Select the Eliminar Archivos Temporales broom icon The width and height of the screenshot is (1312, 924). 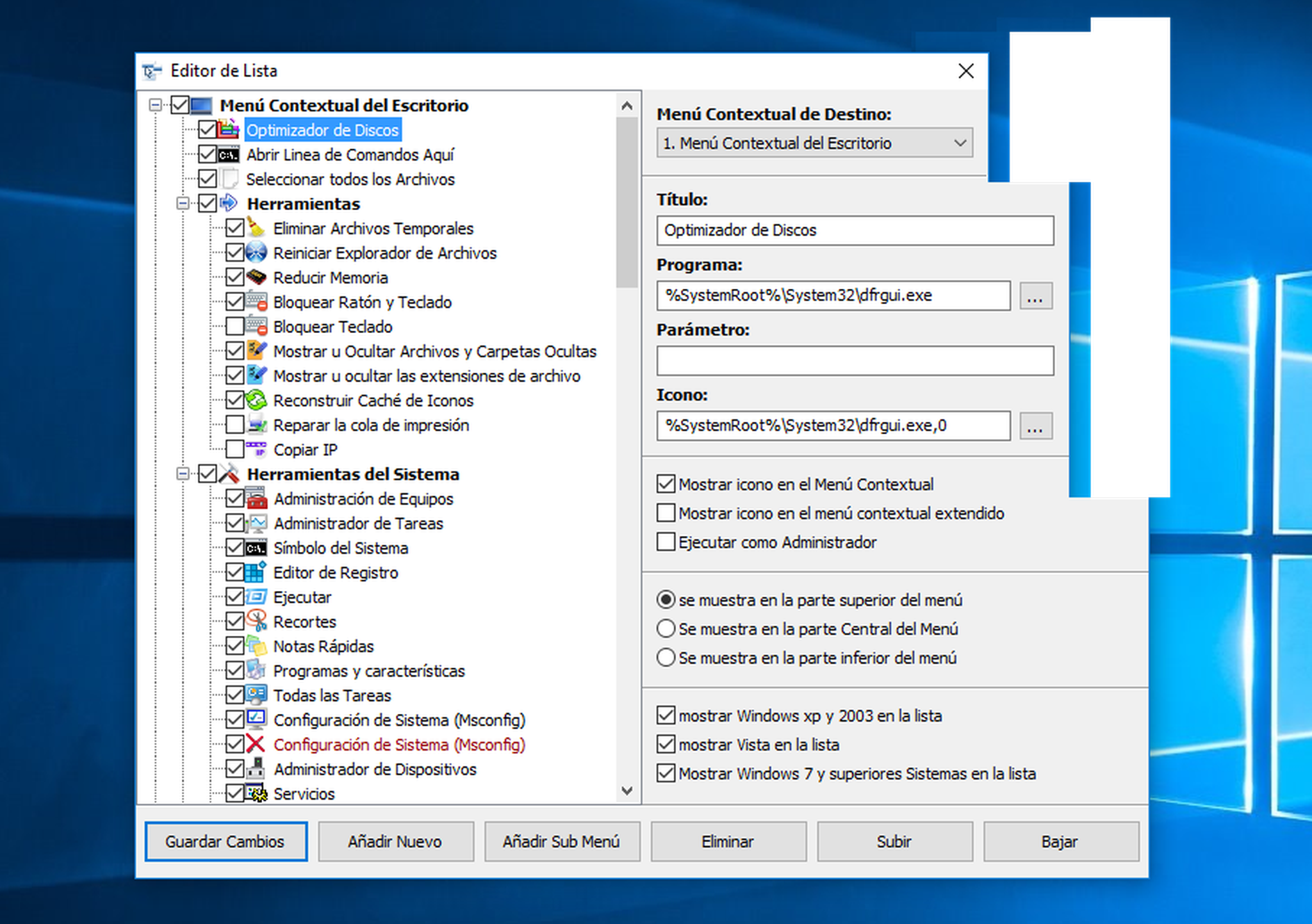(x=256, y=227)
